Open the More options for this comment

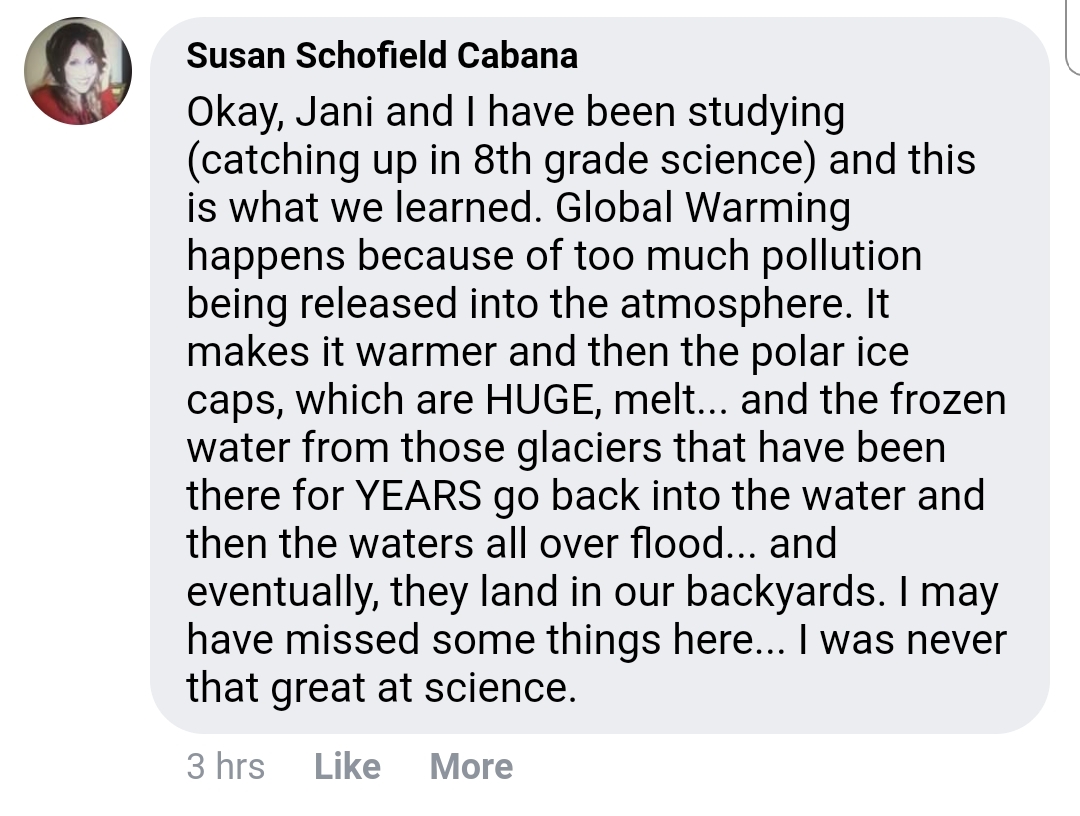[471, 766]
